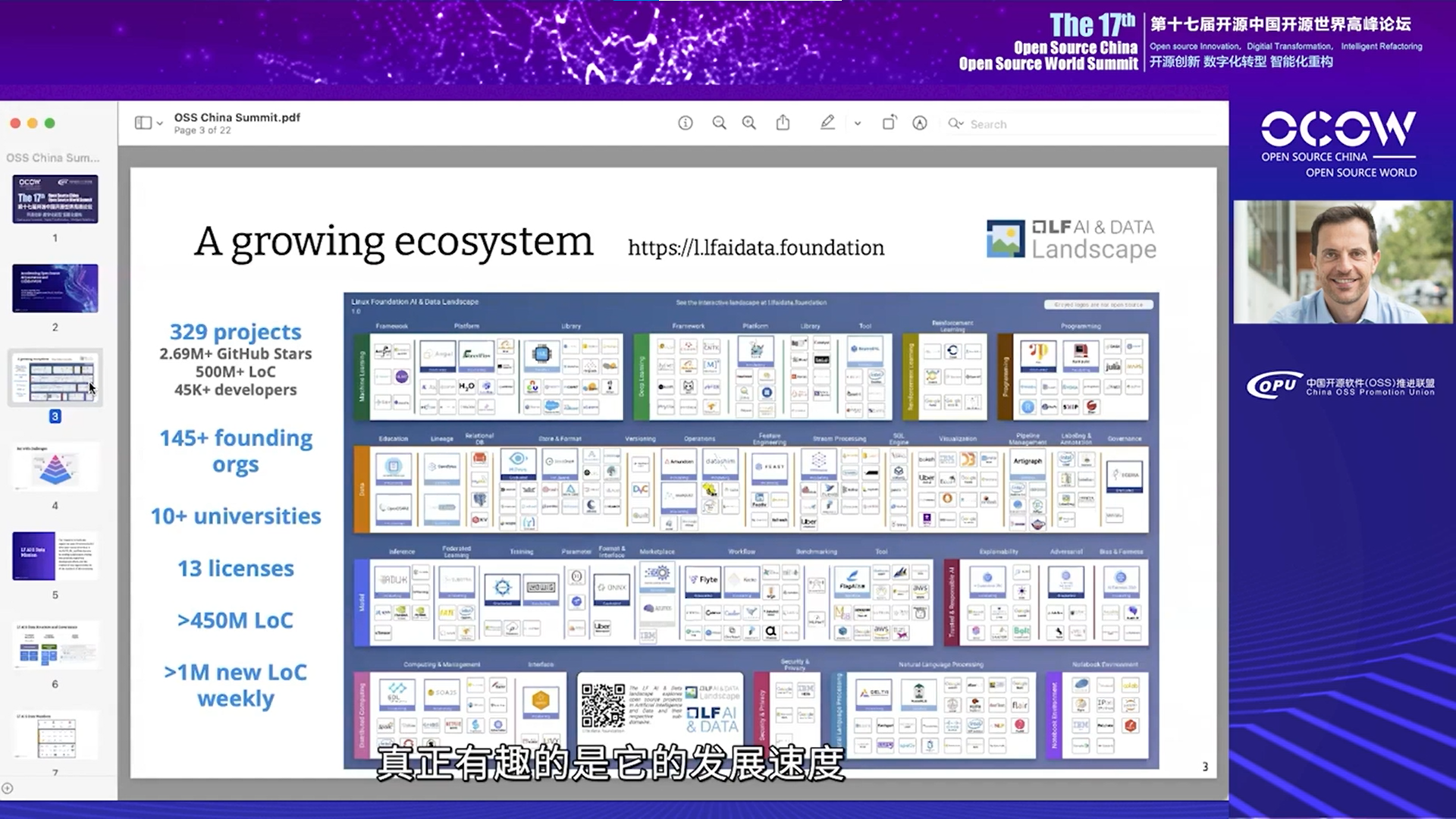Click the green fullscreen window button
The width and height of the screenshot is (1456, 819).
point(50,123)
